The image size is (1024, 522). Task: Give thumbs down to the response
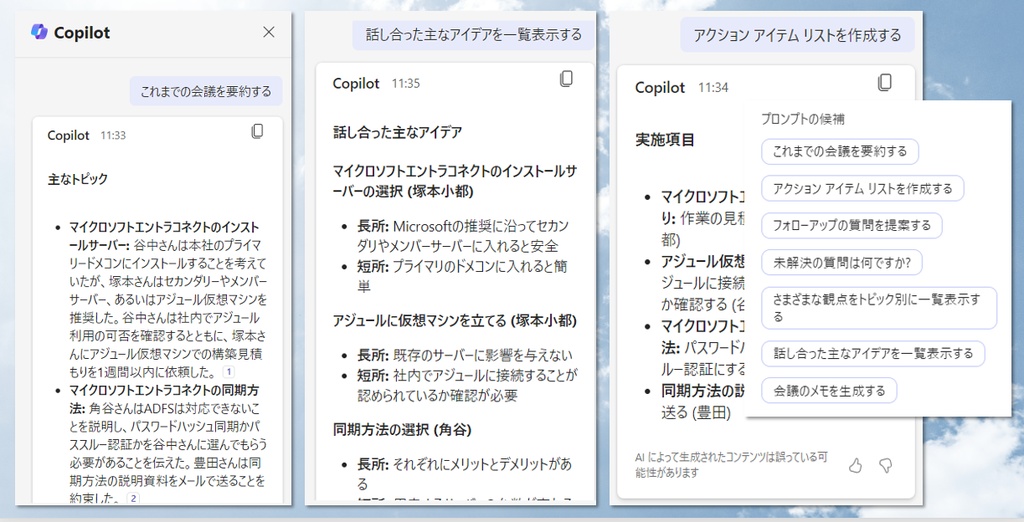(x=886, y=465)
